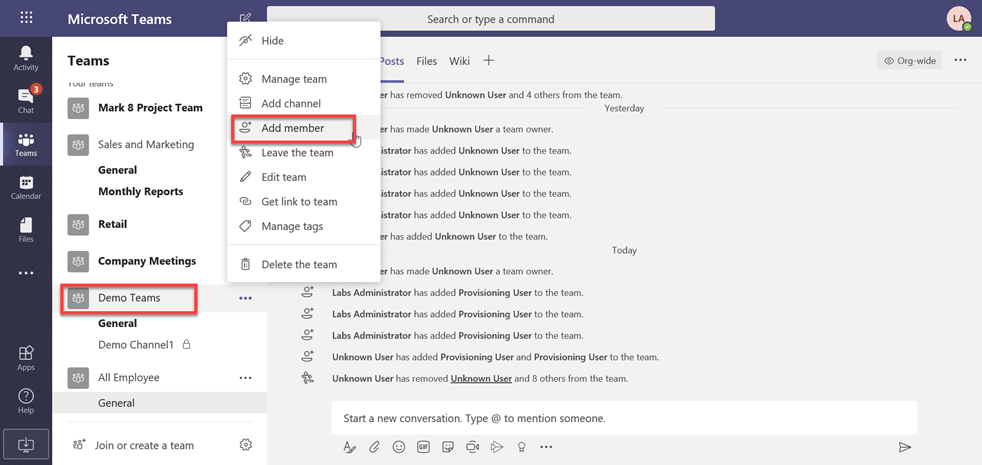Select Get link to team
The height and width of the screenshot is (465, 982).
coord(304,201)
